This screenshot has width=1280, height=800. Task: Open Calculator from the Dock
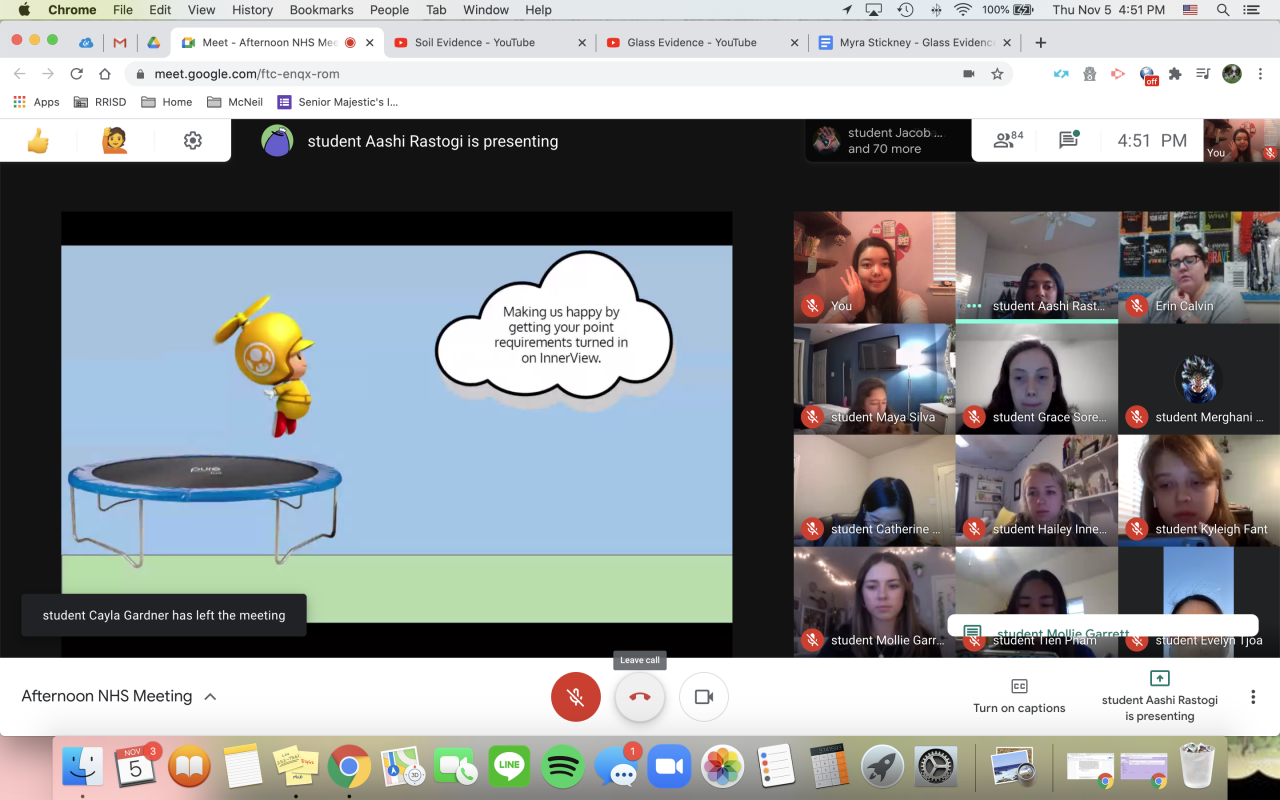[830, 767]
